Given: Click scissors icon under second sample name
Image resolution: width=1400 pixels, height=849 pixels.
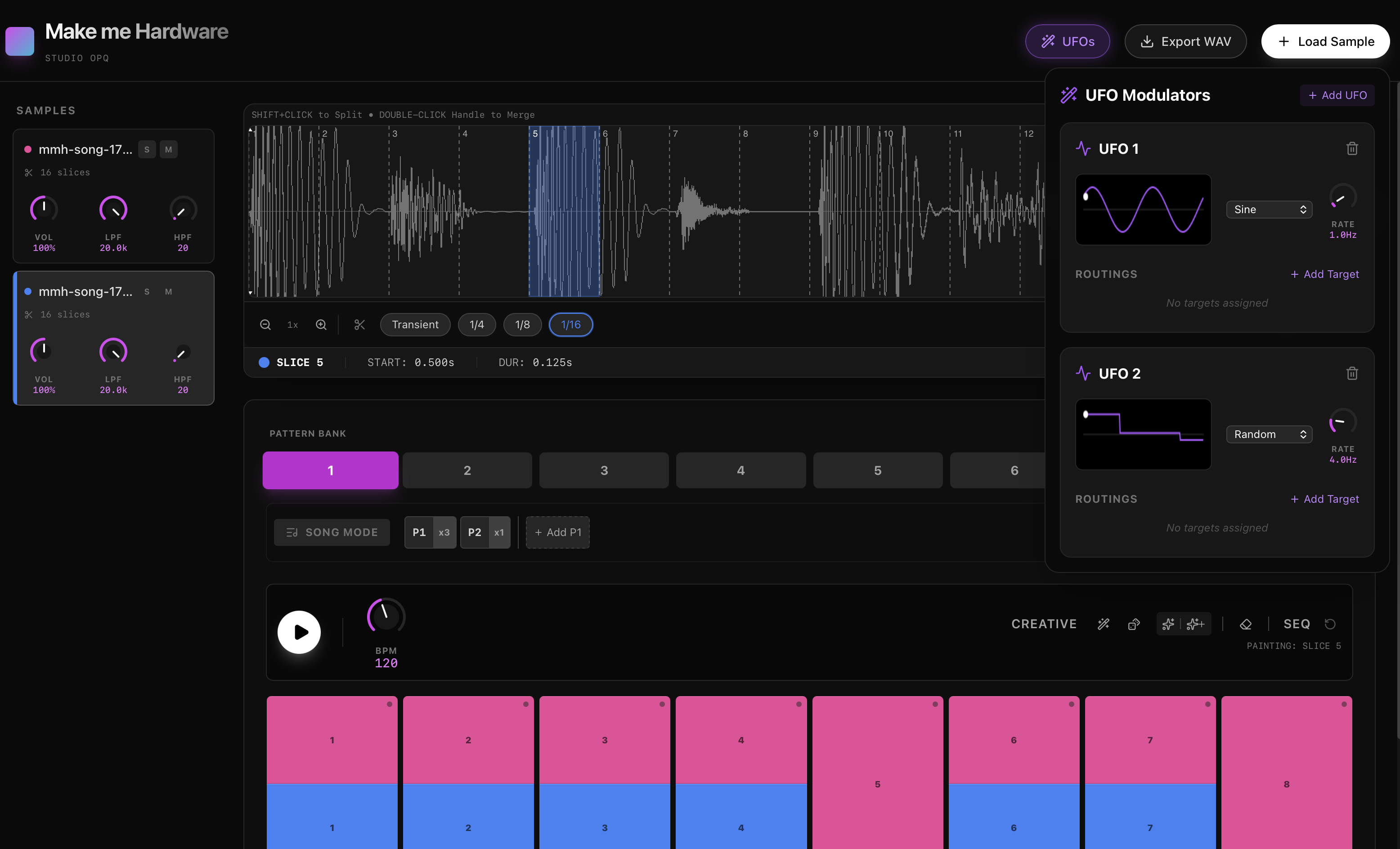Looking at the screenshot, I should 28,315.
